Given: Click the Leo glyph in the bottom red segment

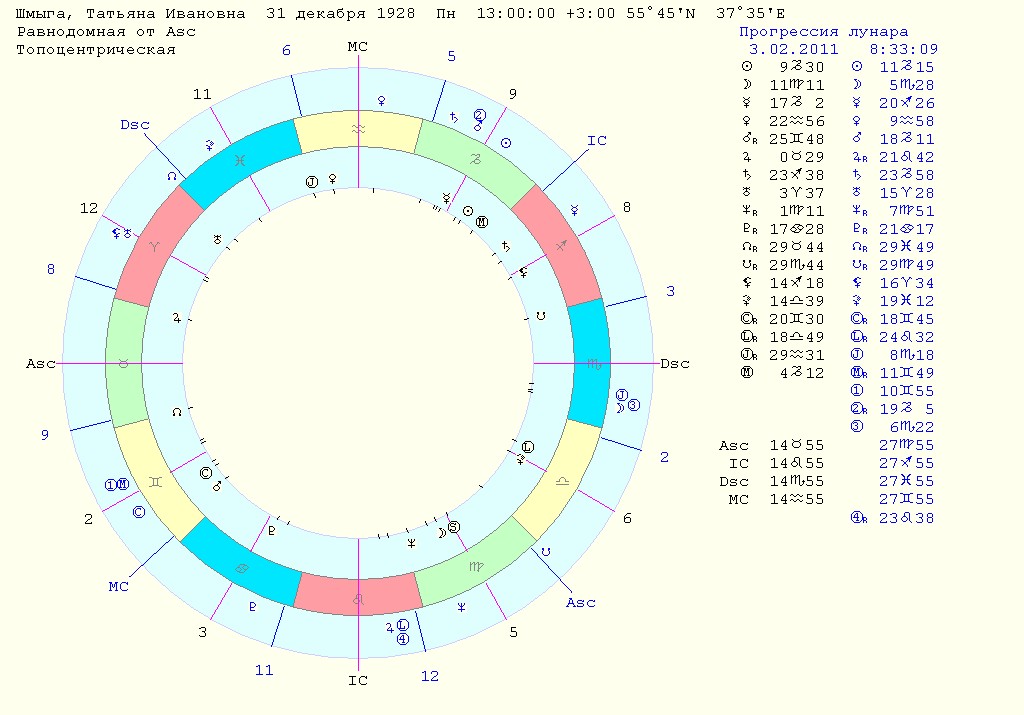Looking at the screenshot, I should (x=358, y=599).
